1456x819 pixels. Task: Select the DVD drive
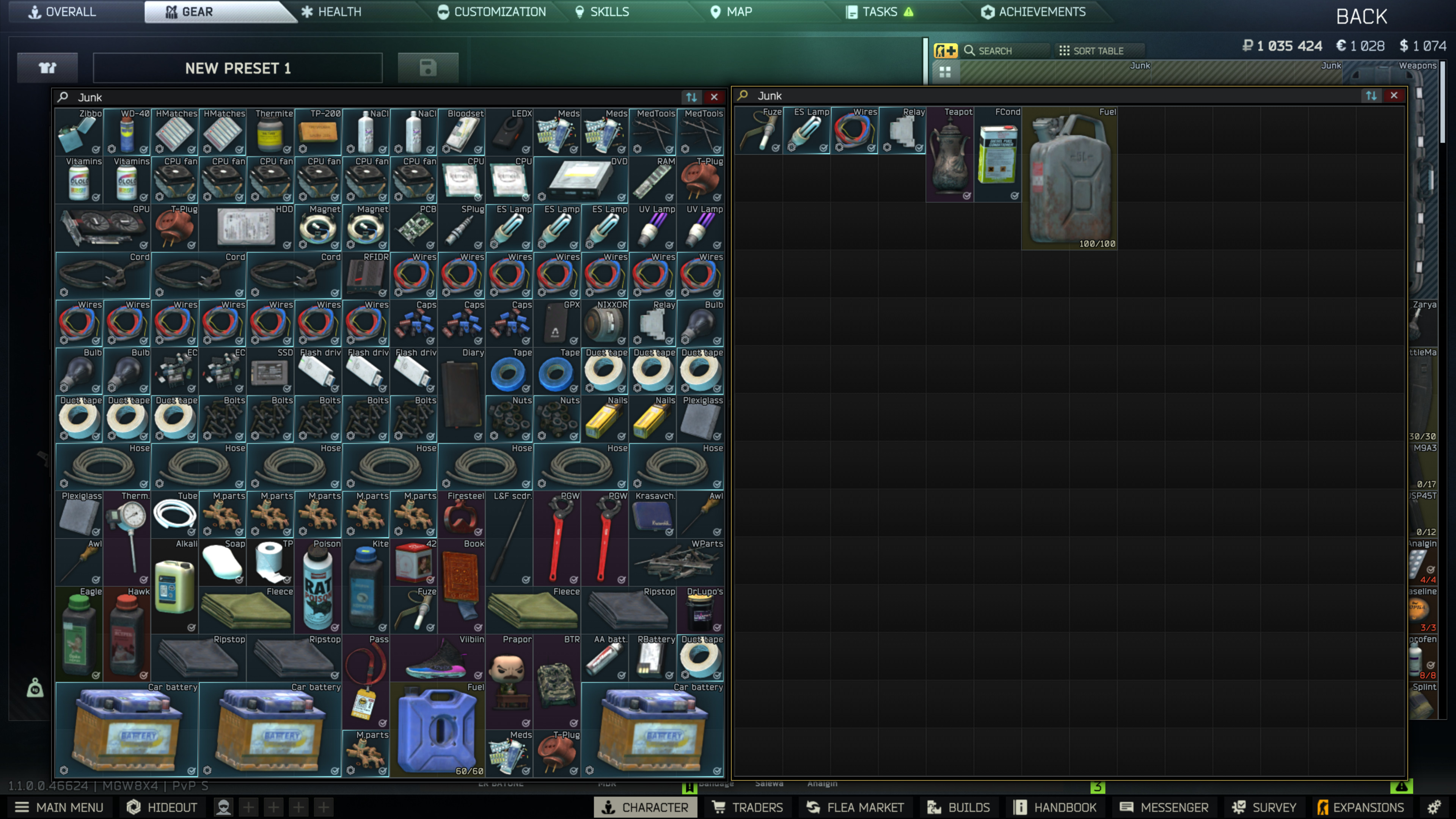(x=581, y=180)
